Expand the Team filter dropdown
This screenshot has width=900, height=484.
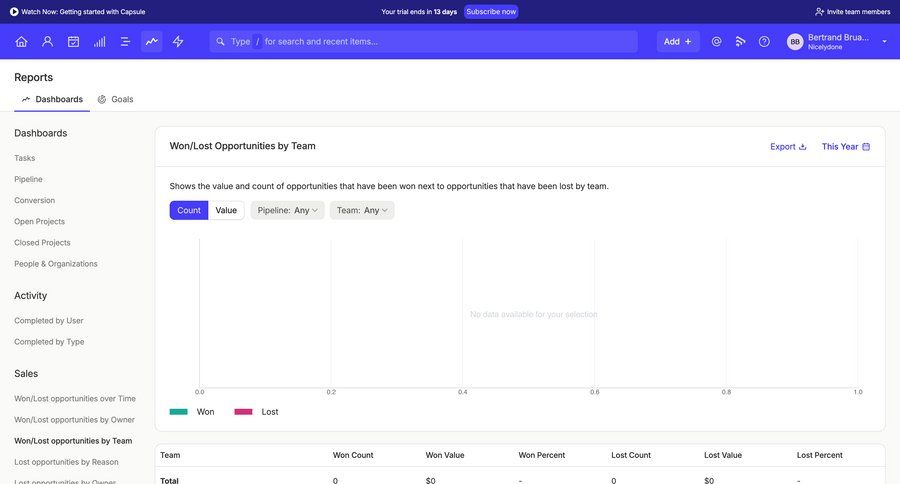362,210
